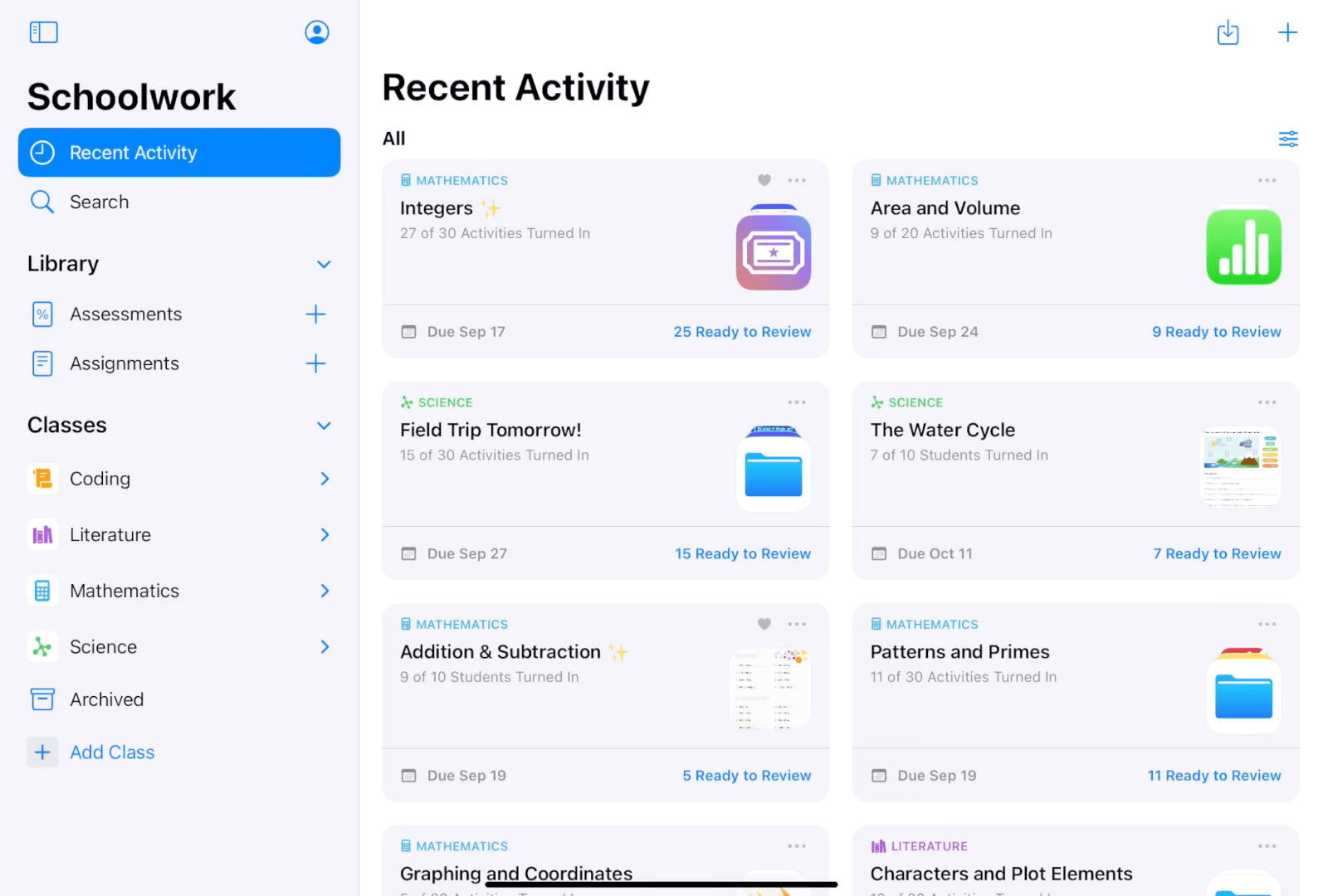The width and height of the screenshot is (1323, 896).
Task: Click the plus icon in top toolbar
Action: (1287, 32)
